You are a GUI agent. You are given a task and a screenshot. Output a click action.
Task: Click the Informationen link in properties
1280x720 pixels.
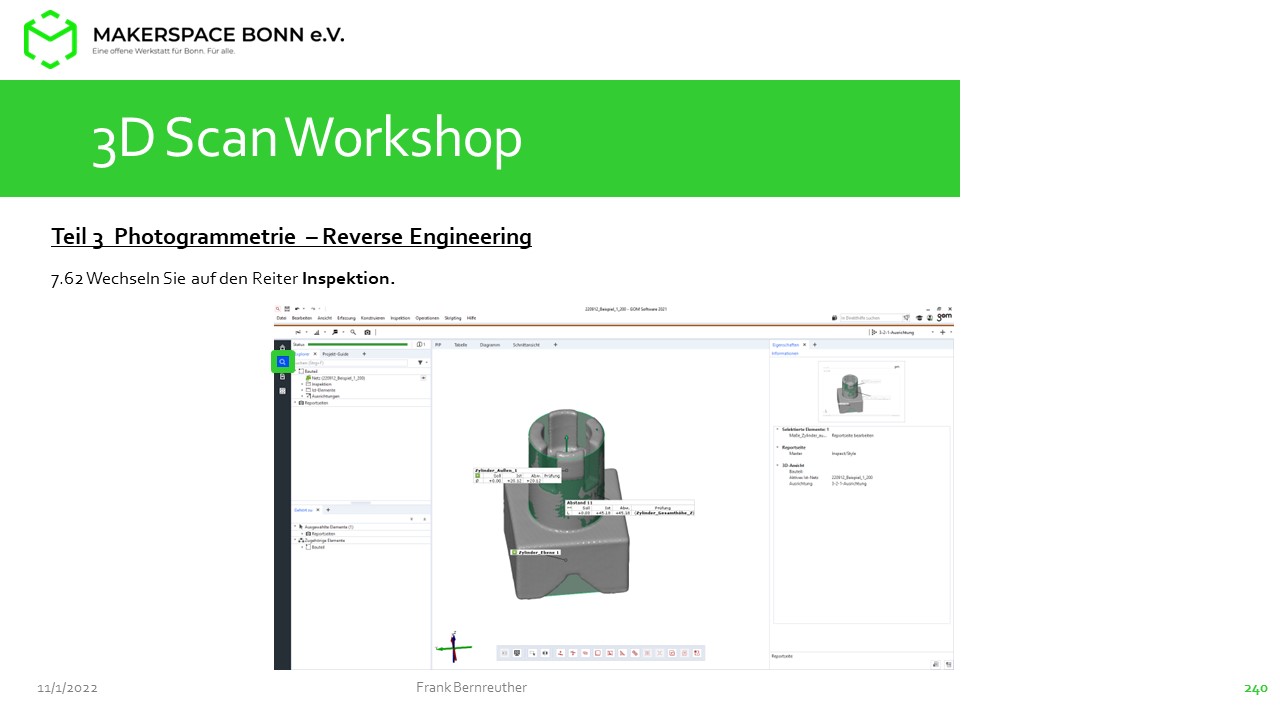coord(785,354)
